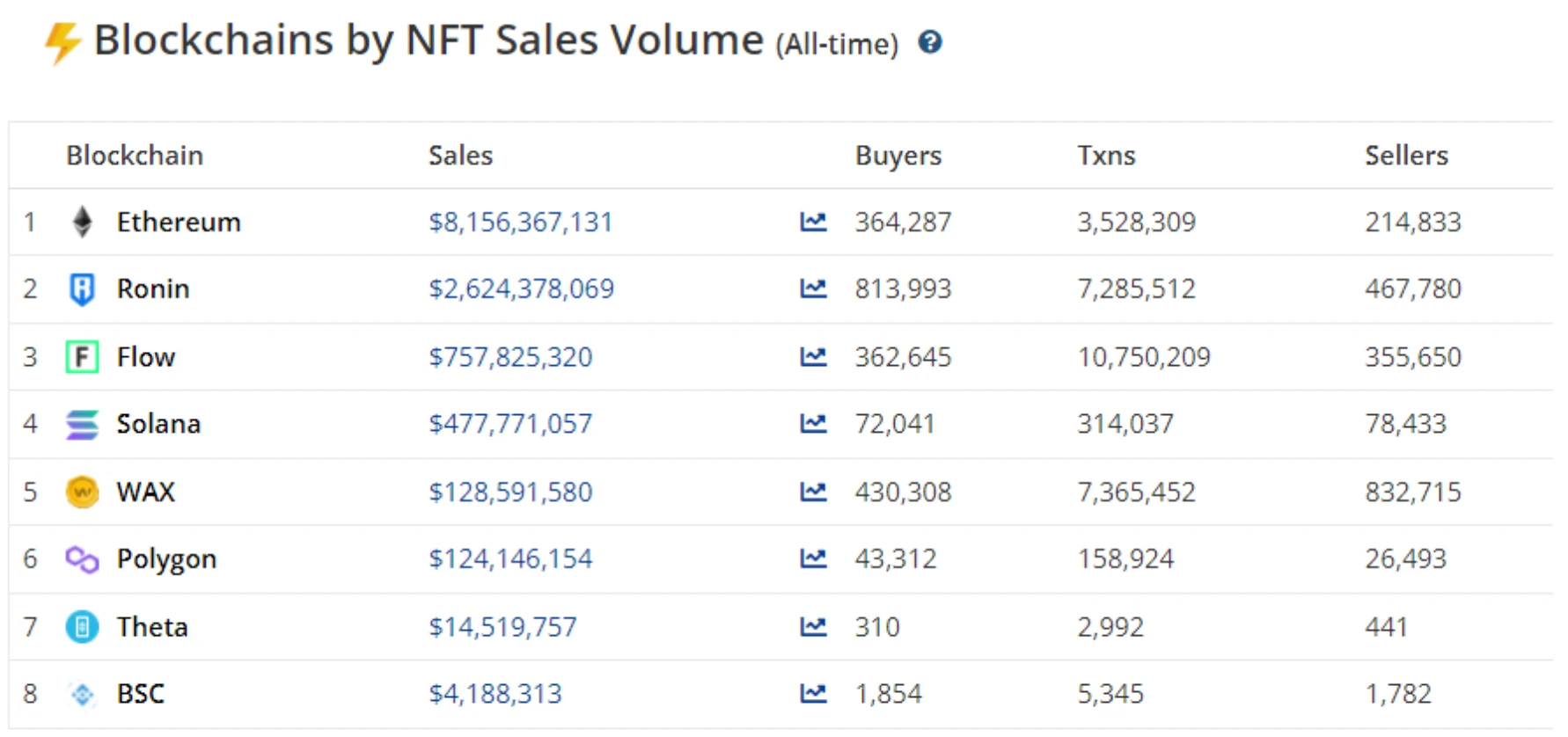Click Polygon buyers value 43,312
Viewport: 1568px width, 737px height.
(x=896, y=558)
